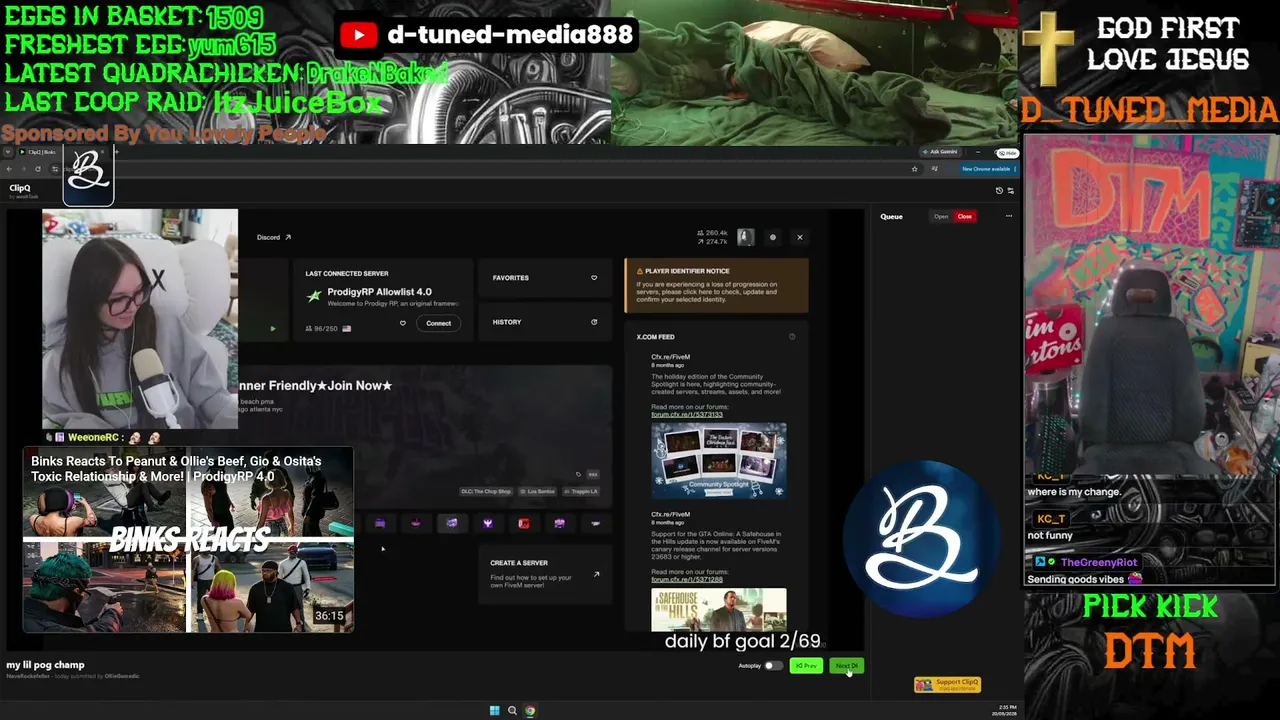Click the Trappin LA server tag
Viewport: 1280px width, 720px height.
[581, 492]
